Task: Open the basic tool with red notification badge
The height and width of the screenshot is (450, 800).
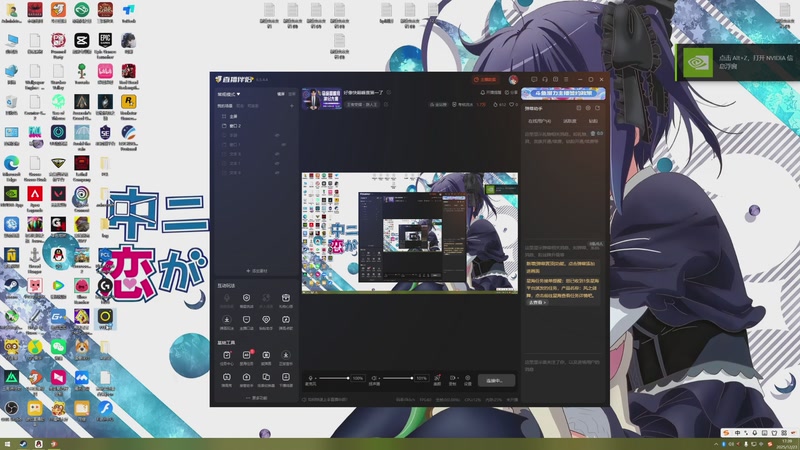Action: tap(246, 357)
